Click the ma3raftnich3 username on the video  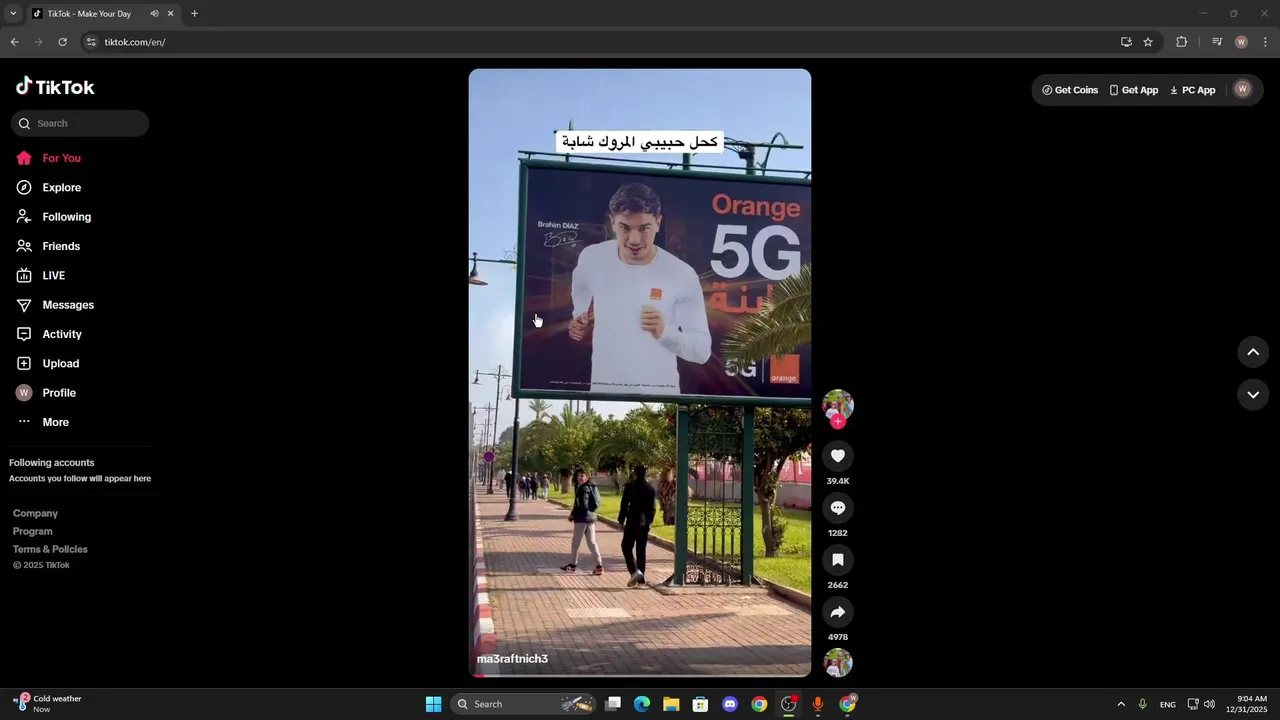pos(512,659)
